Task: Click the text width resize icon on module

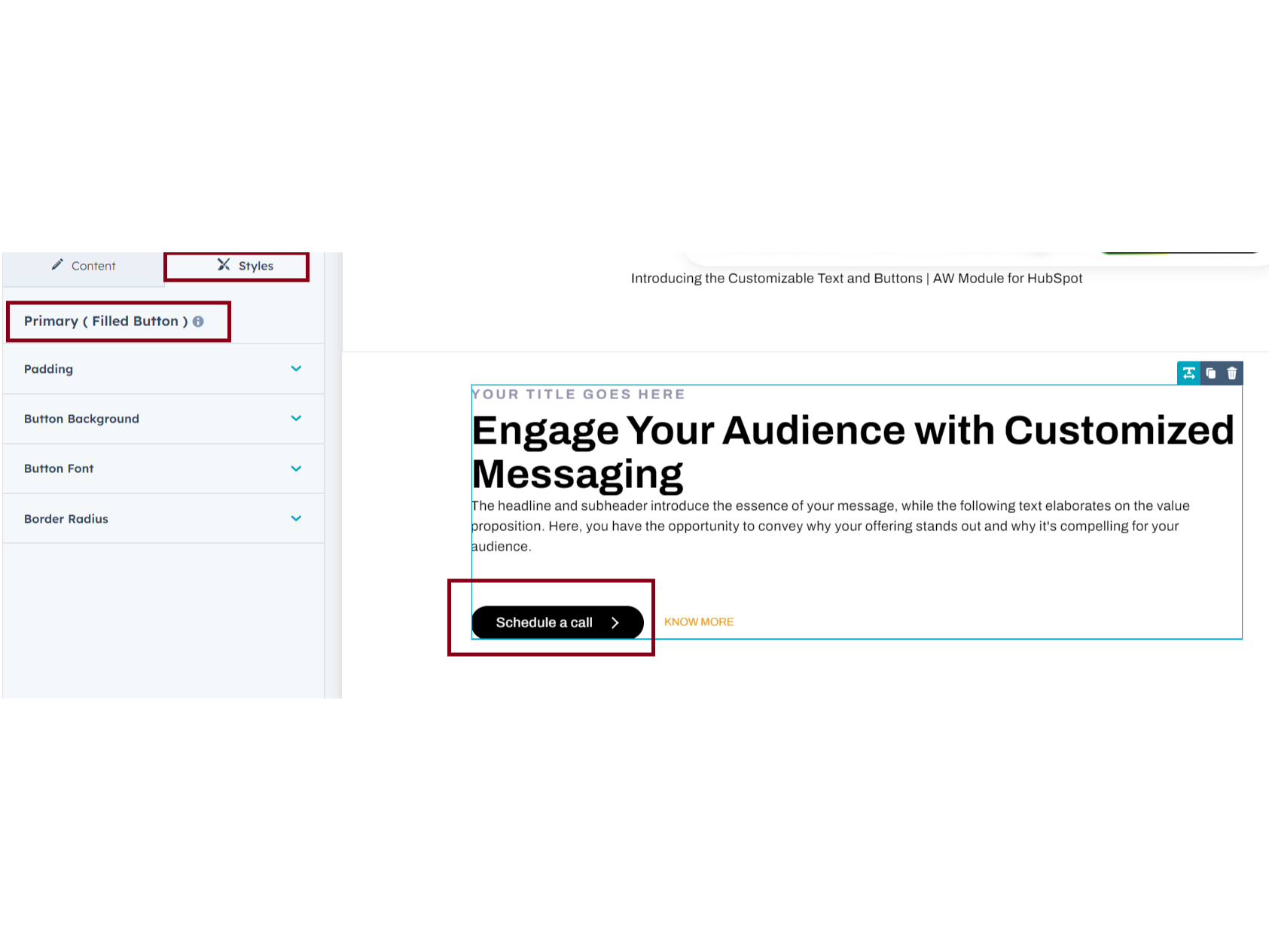Action: coord(1188,373)
